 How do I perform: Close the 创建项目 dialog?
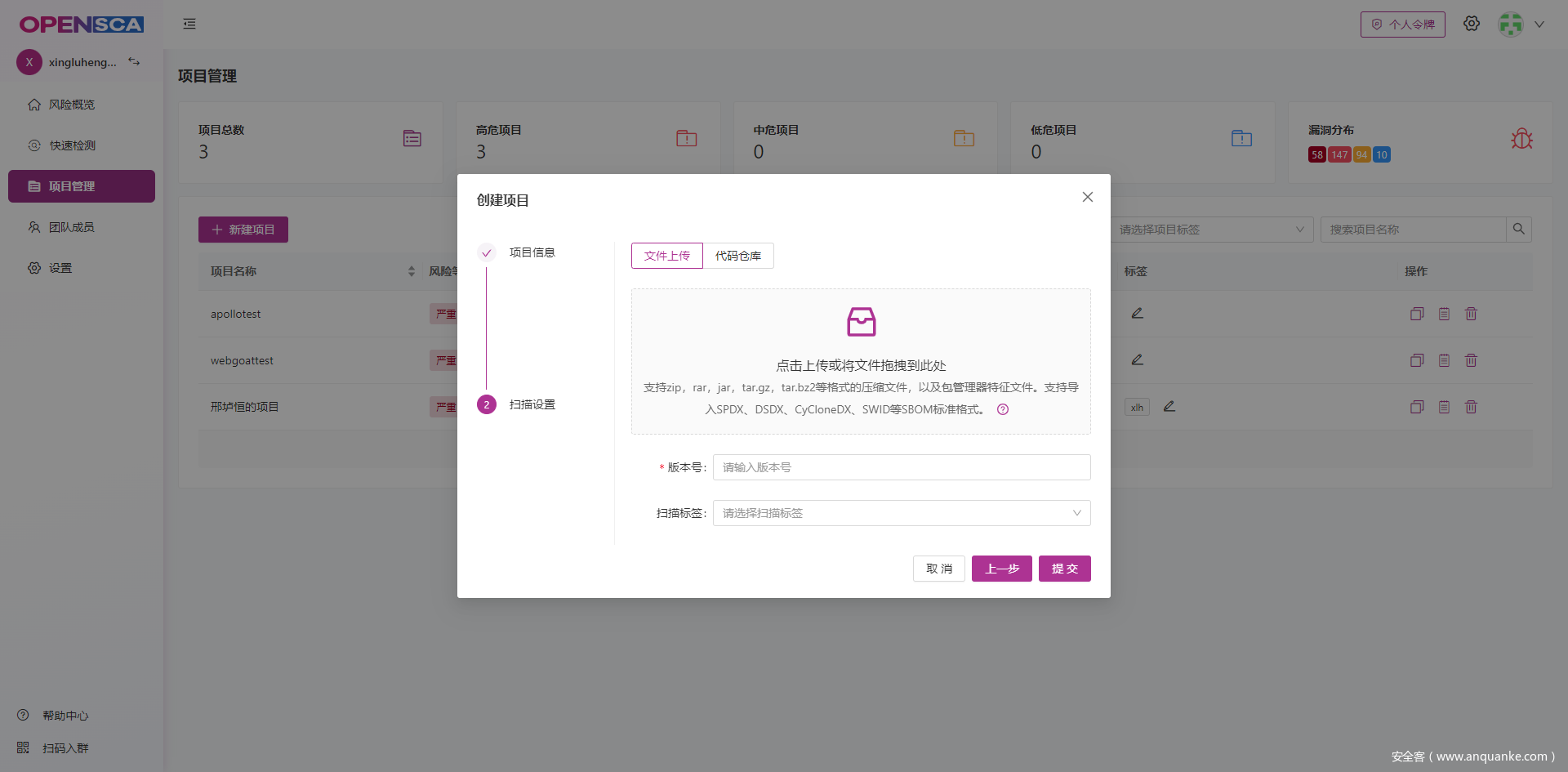1087,197
